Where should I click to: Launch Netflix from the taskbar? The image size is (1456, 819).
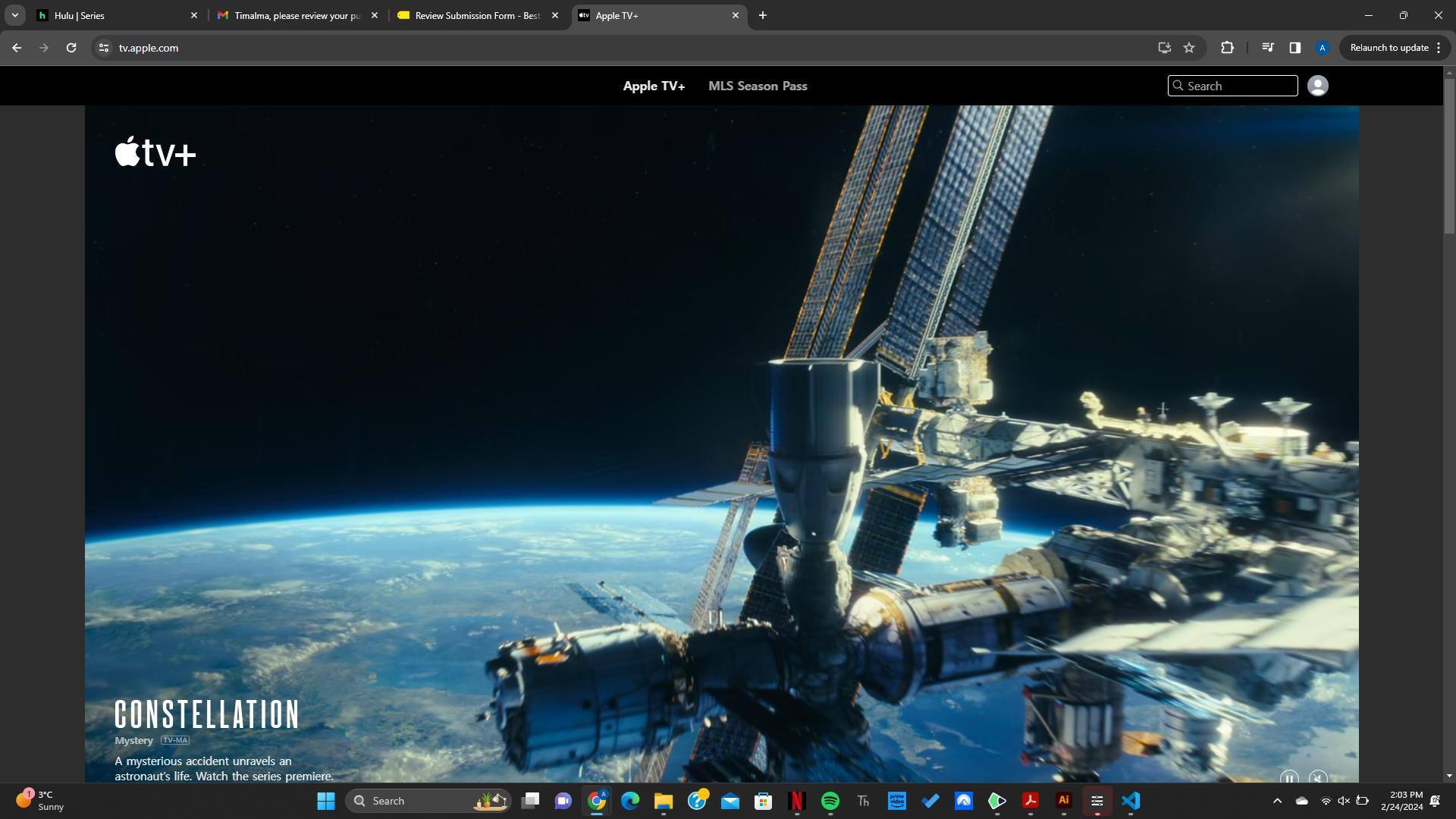[x=796, y=801]
